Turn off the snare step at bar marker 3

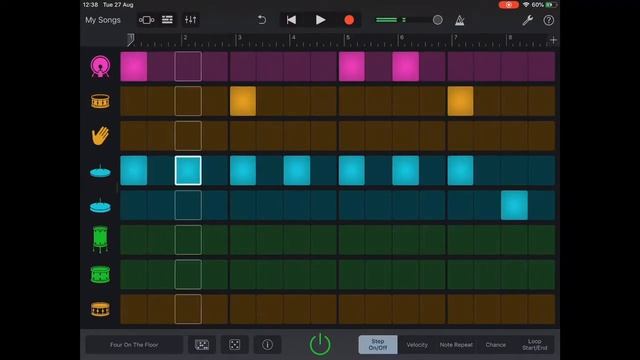243,101
